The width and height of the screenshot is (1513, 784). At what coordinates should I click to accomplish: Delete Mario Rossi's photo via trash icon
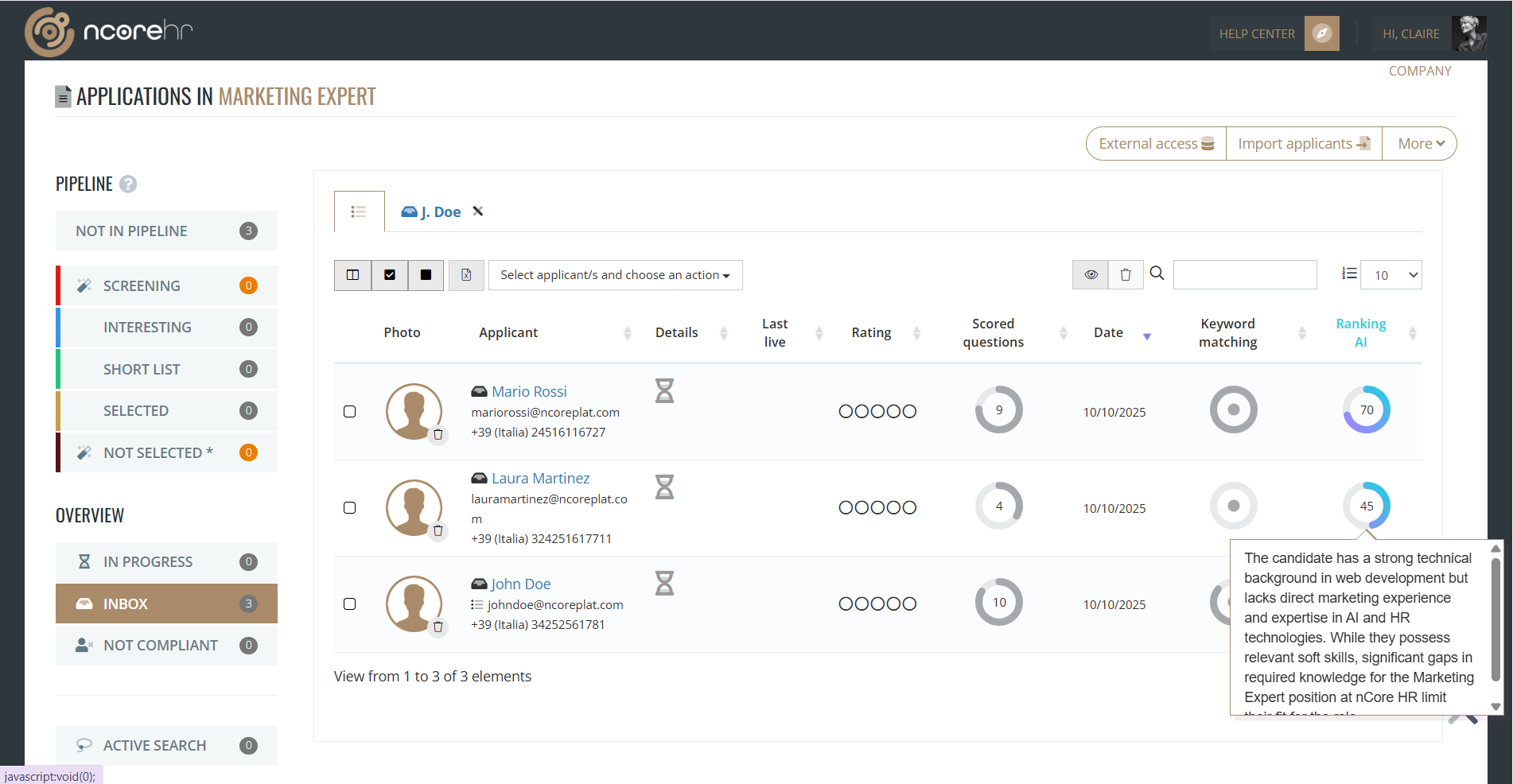tap(438, 435)
